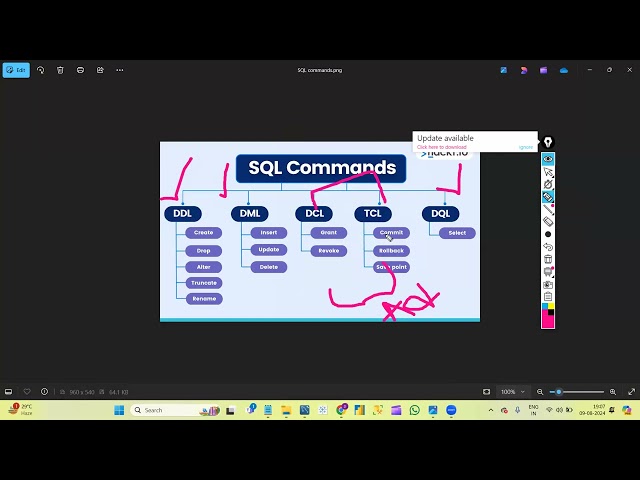Toggle ink visibility with the eye icon
Image resolution: width=640 pixels, height=480 pixels.
(548, 159)
